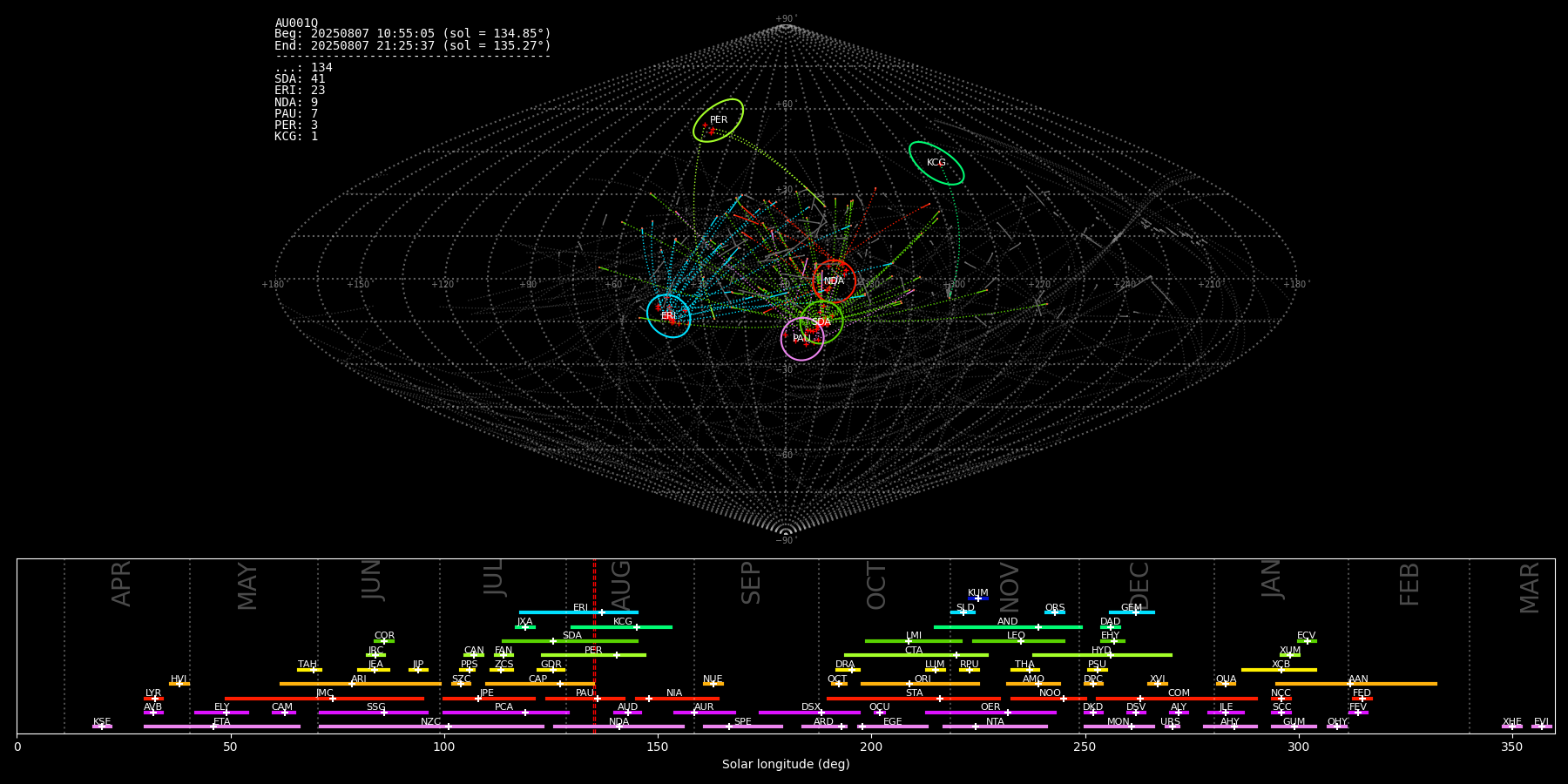1568x784 pixels.
Task: Select the orange CAP bar in the timeline
Action: [x=540, y=684]
